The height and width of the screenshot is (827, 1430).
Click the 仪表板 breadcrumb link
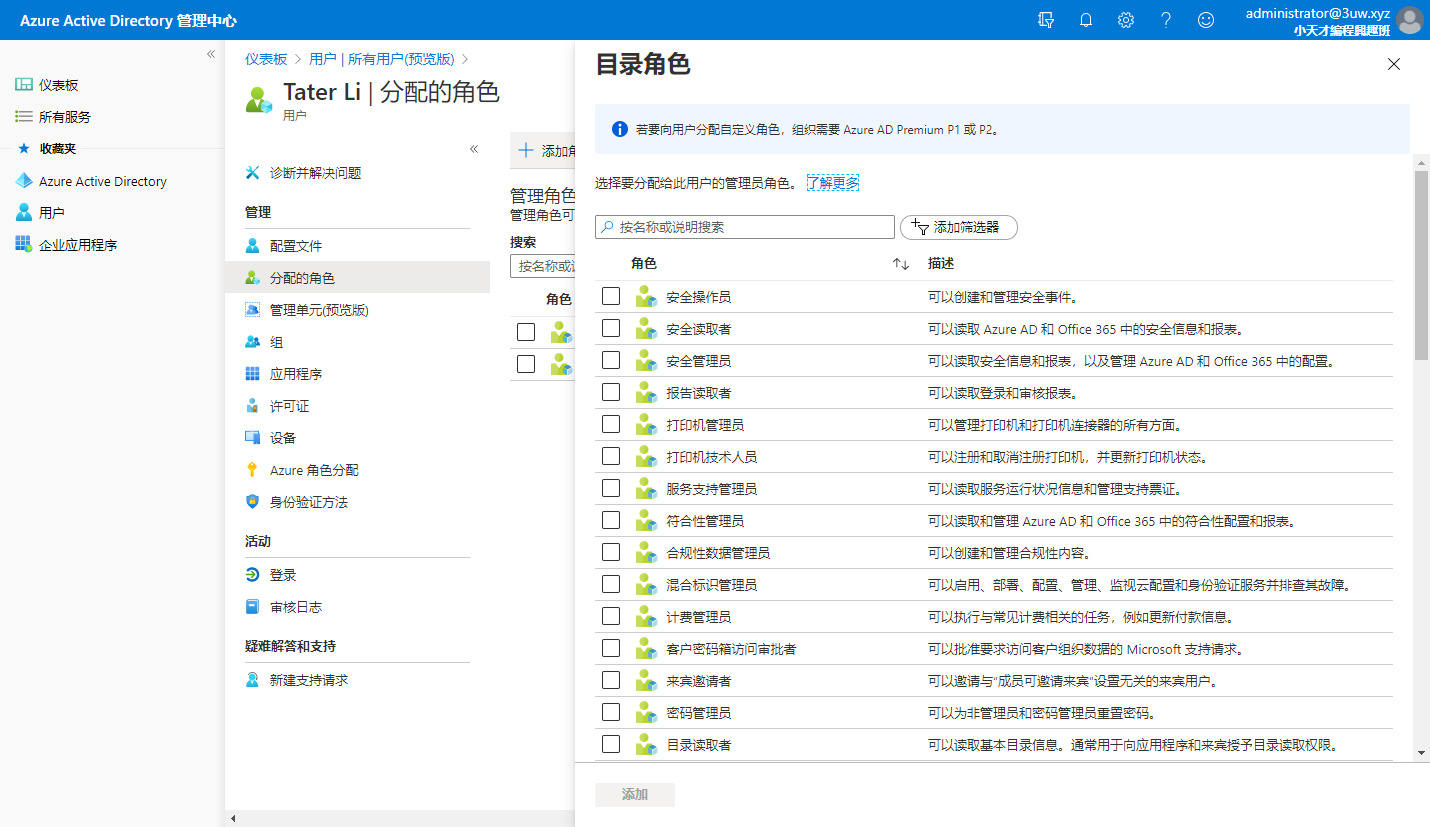pos(266,59)
